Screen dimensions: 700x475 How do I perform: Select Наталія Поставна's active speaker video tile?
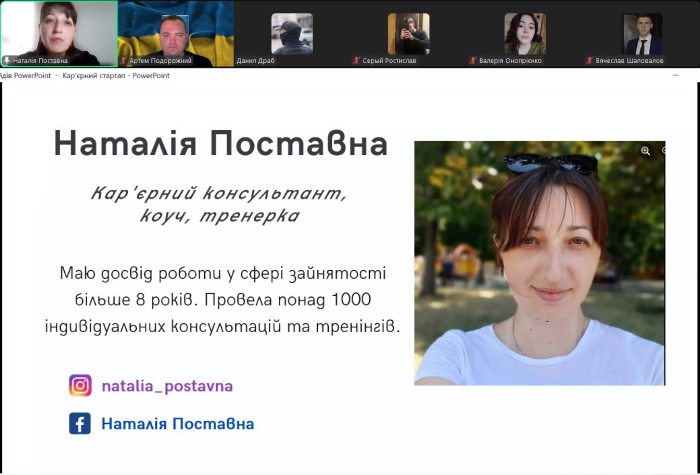pos(58,28)
